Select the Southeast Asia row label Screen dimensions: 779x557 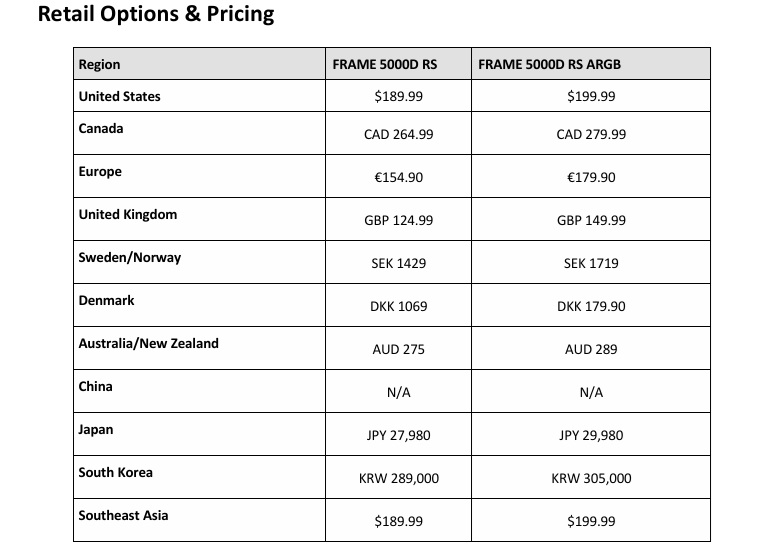(x=123, y=515)
